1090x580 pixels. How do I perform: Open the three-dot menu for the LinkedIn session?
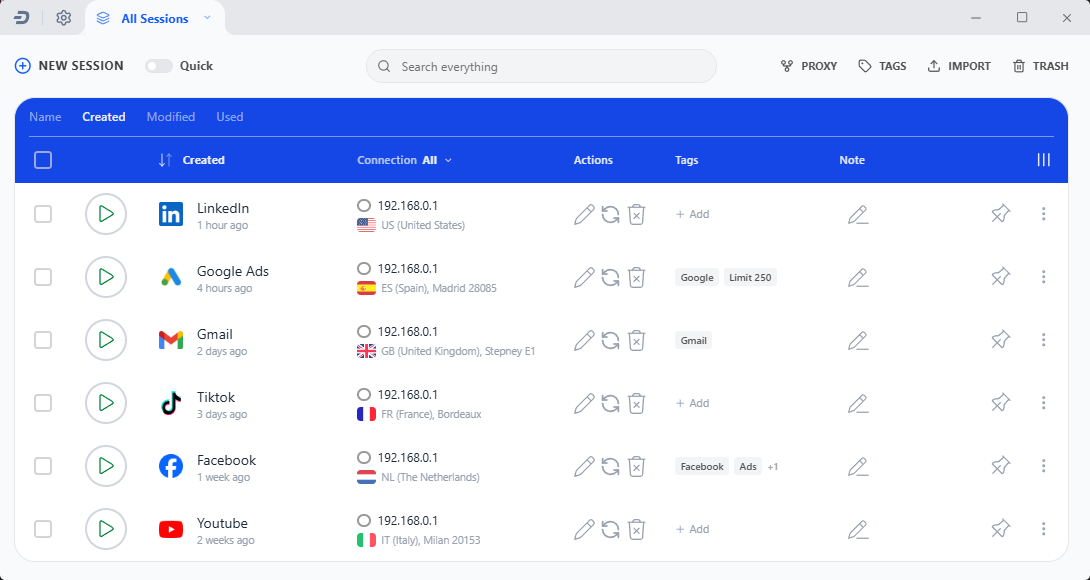click(1044, 214)
